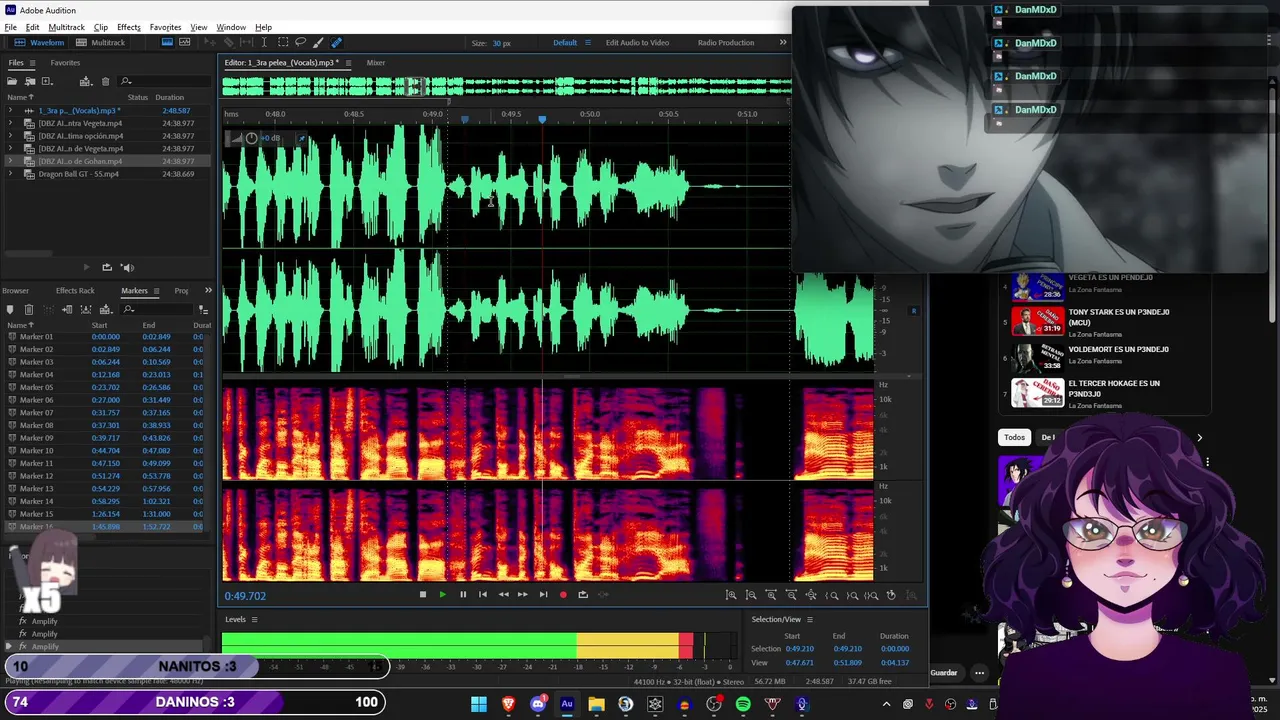1280x720 pixels.
Task: Select the Paintbrush Selection tool
Action: tap(318, 42)
